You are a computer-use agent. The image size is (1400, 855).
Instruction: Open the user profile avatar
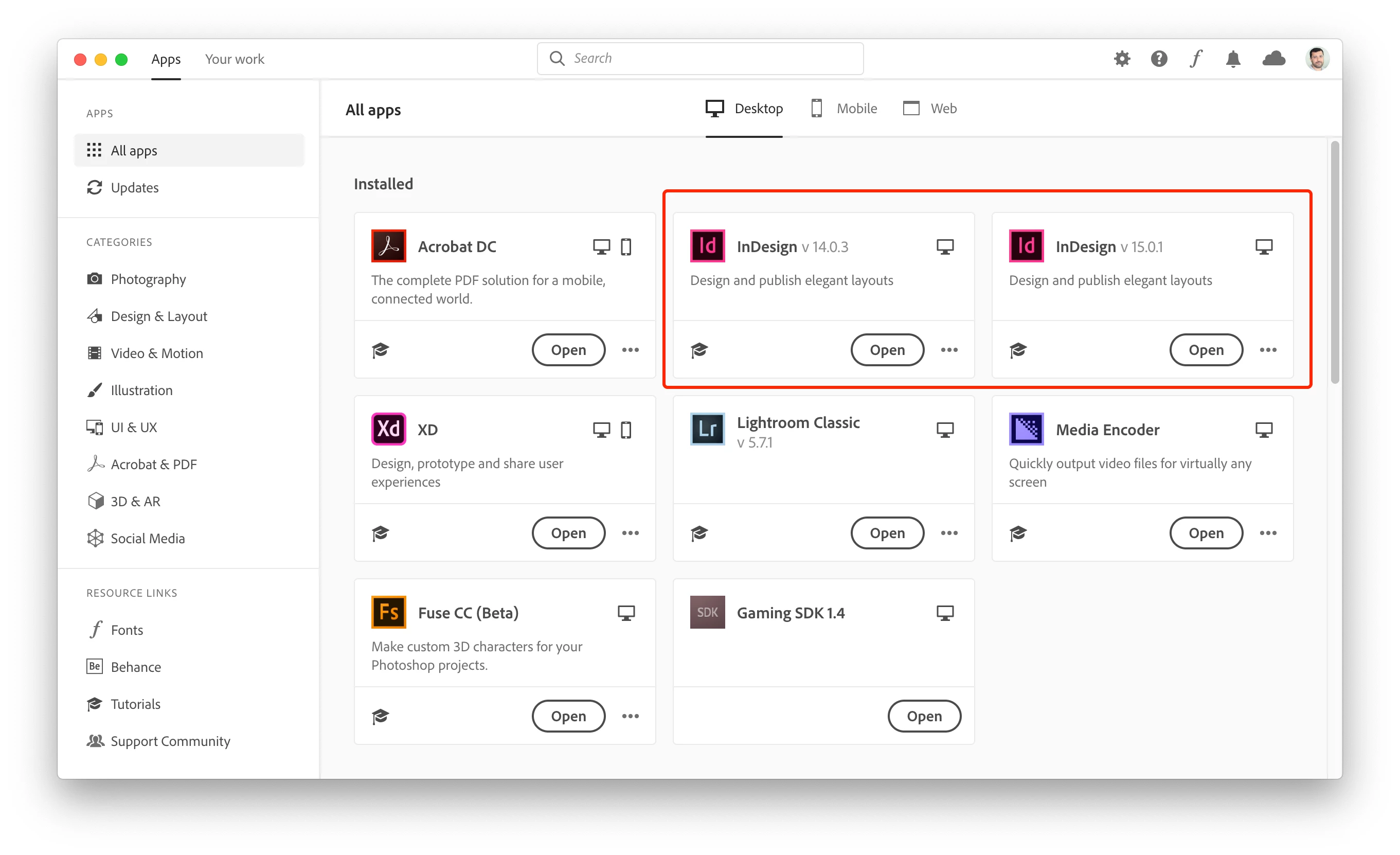click(x=1317, y=59)
